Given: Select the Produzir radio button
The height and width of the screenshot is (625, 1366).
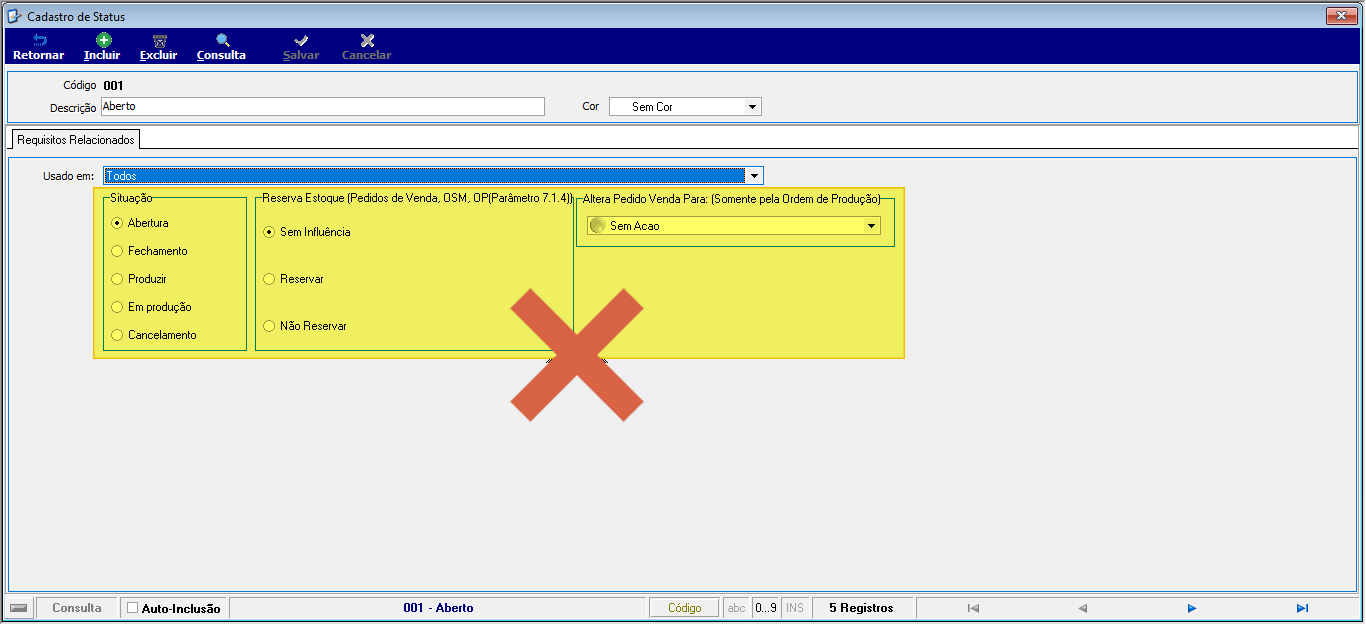Looking at the screenshot, I should pyautogui.click(x=117, y=279).
